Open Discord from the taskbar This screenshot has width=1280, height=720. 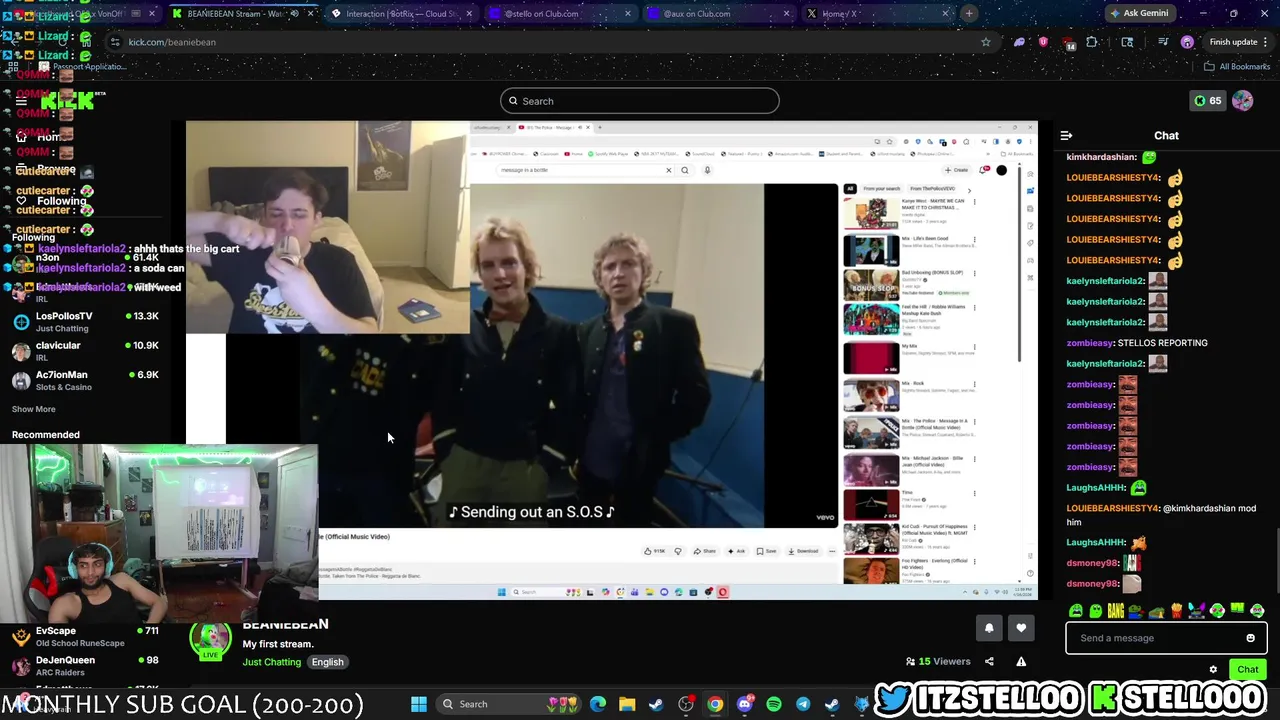(744, 704)
